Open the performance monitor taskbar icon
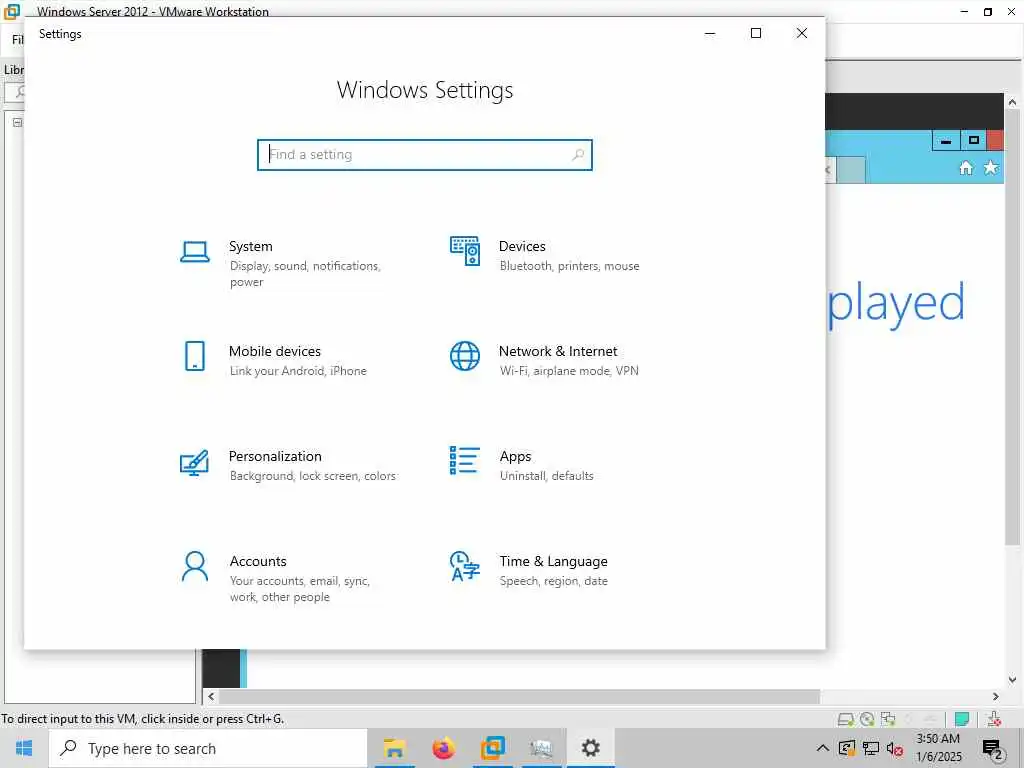The image size is (1024, 768). coord(541,748)
